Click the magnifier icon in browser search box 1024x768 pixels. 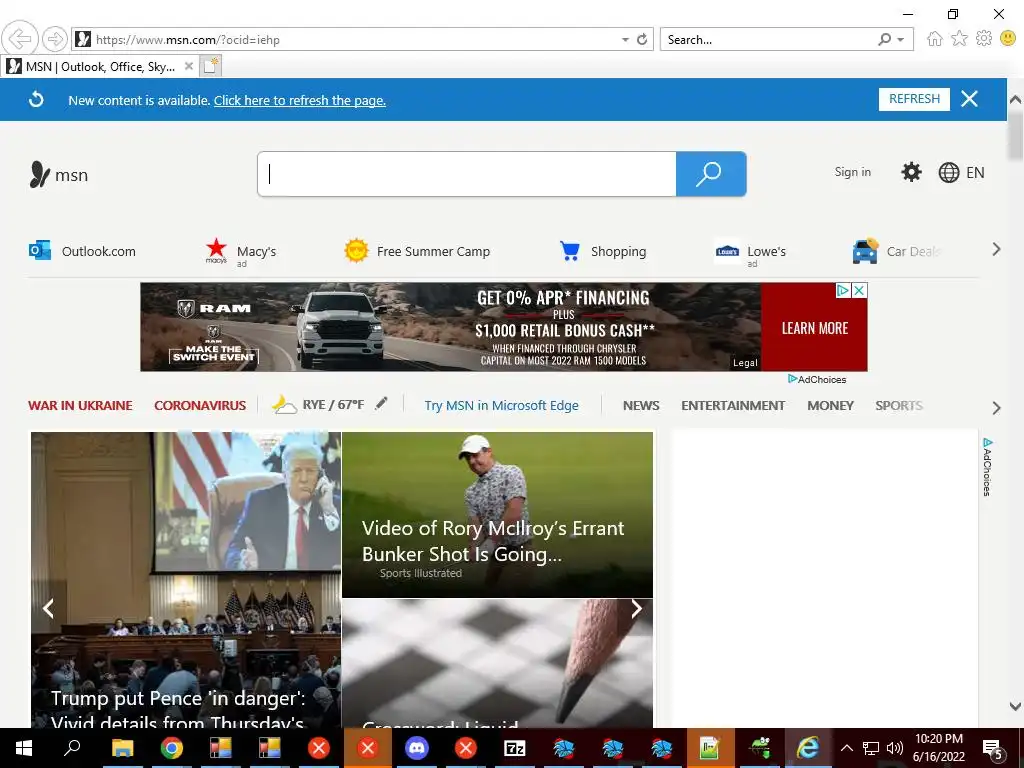tap(884, 39)
